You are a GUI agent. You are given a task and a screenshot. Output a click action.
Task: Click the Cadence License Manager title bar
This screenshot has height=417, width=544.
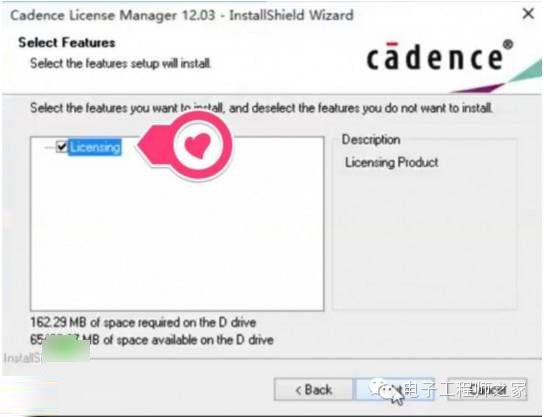coord(182,15)
